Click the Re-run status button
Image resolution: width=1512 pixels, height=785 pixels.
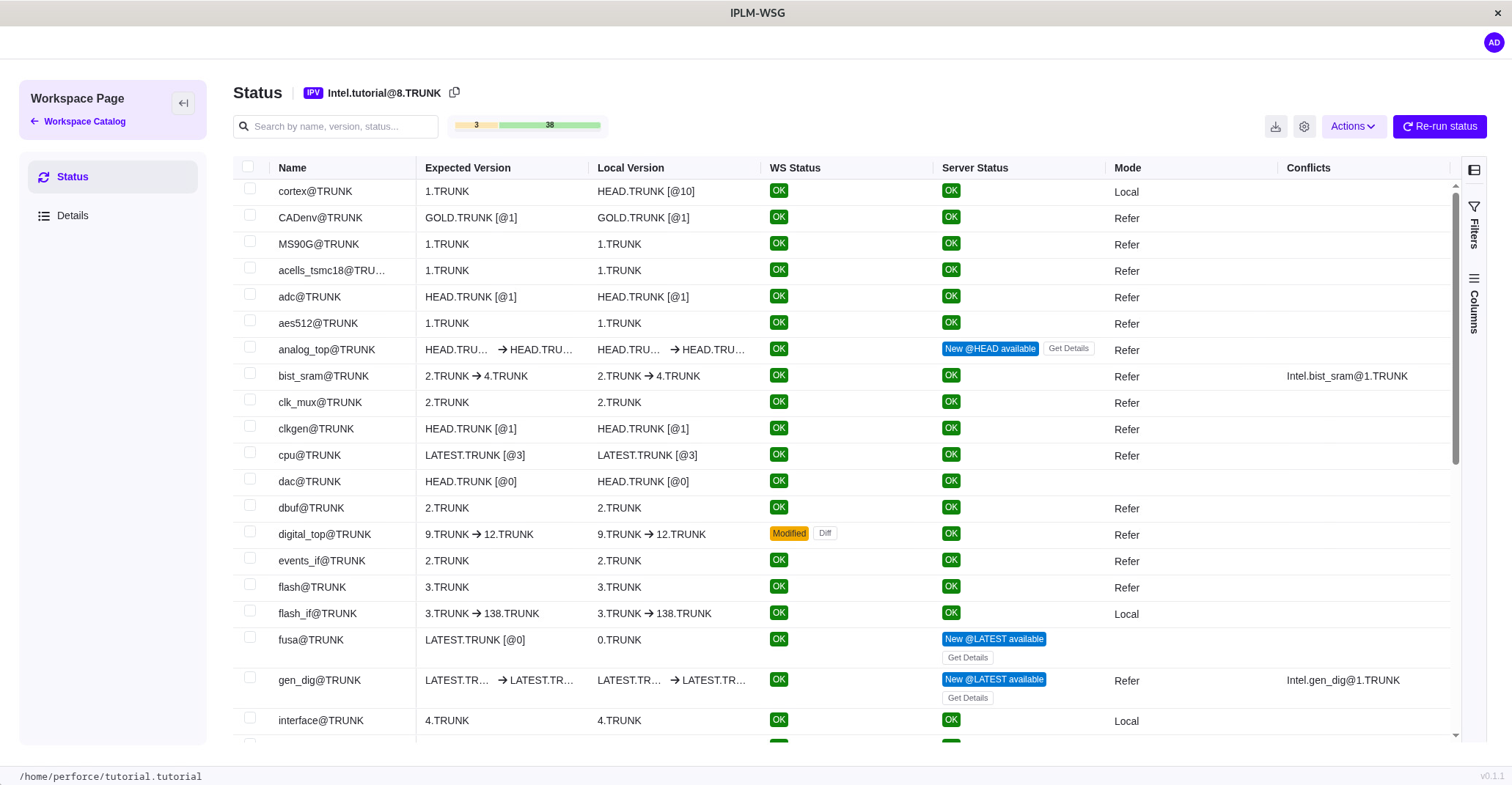coord(1439,127)
